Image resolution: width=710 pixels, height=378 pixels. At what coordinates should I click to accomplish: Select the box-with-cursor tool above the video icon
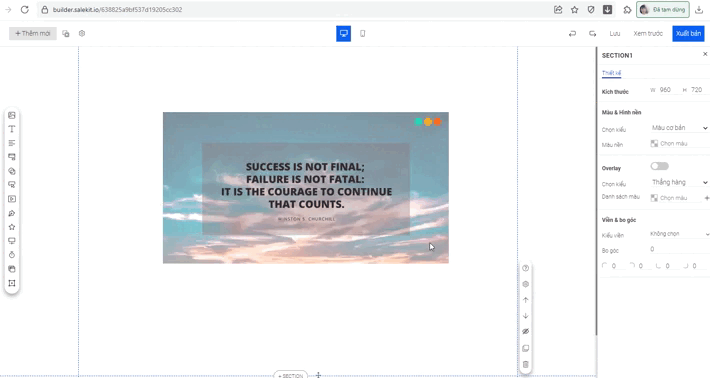pos(12,185)
